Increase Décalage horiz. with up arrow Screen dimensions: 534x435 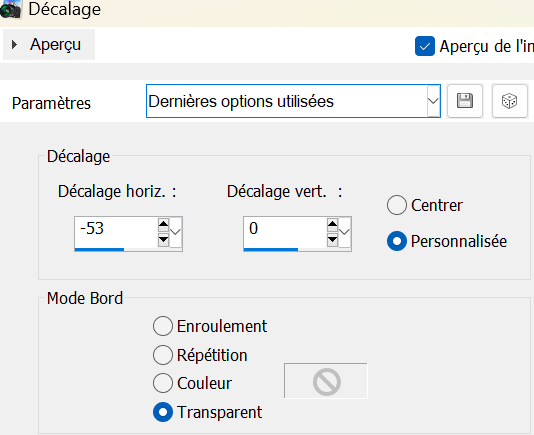(x=163, y=224)
